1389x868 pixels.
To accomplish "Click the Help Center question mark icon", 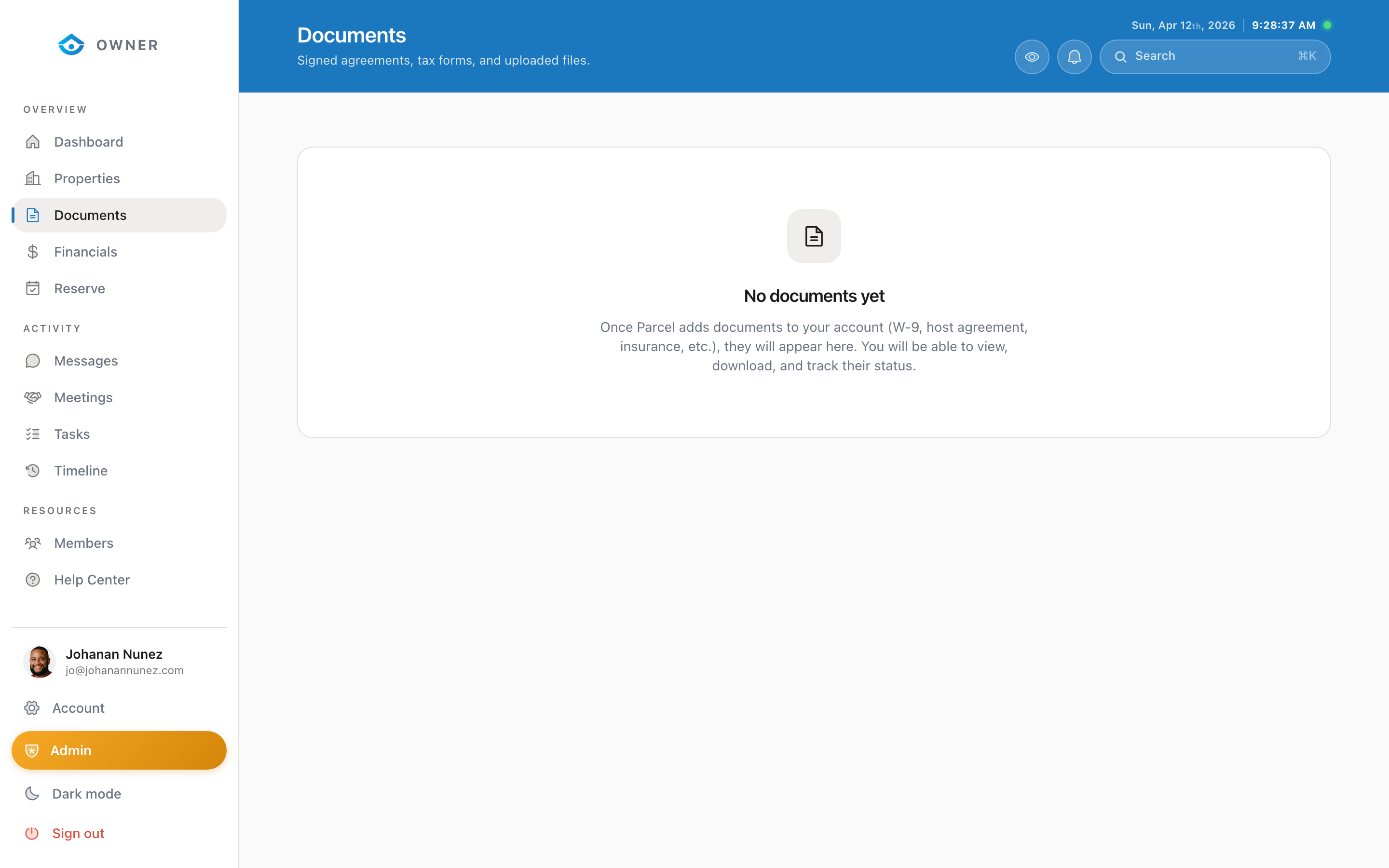I will [33, 579].
